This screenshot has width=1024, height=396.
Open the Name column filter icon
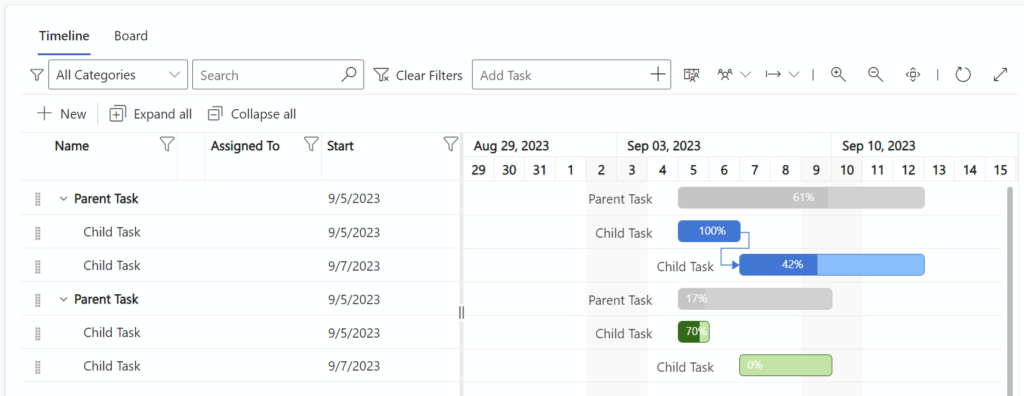click(167, 145)
